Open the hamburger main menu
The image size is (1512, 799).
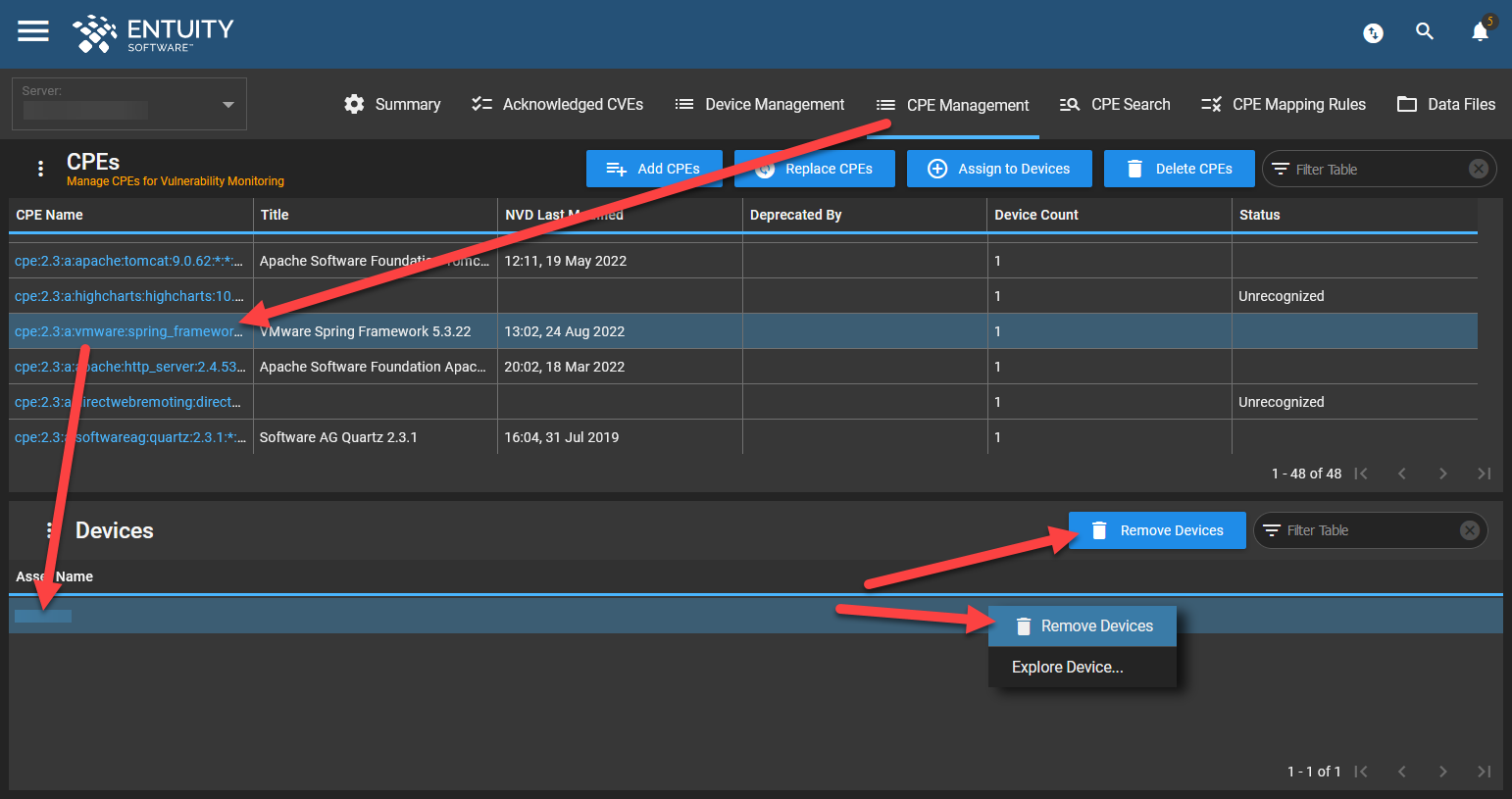point(33,31)
